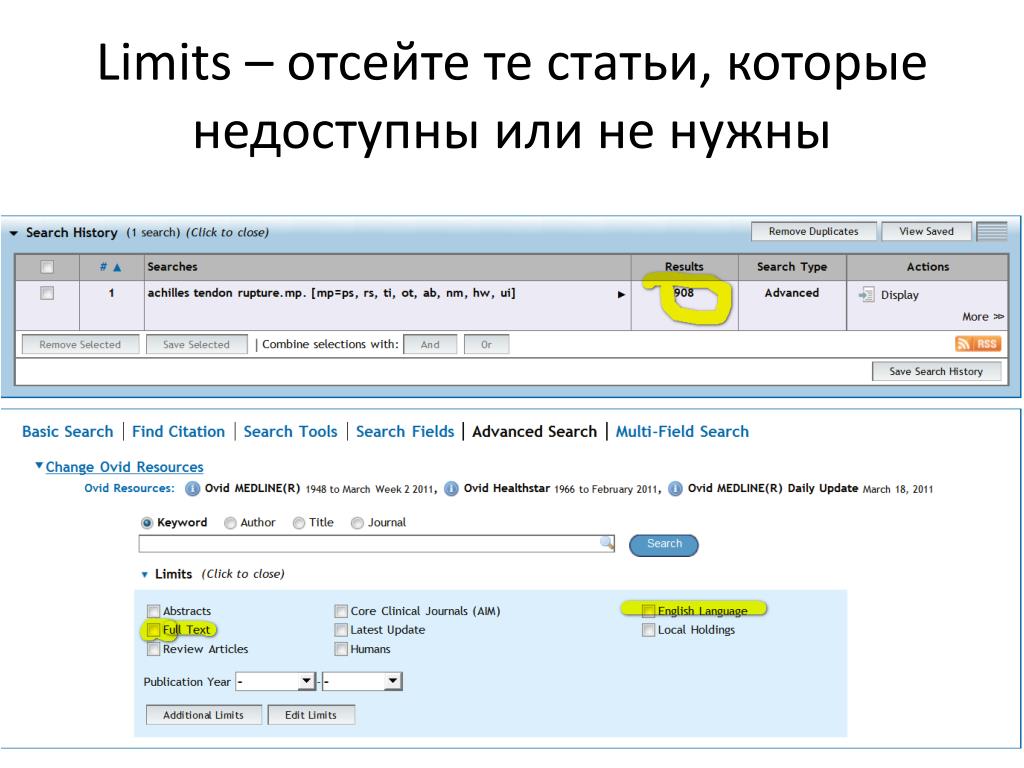Click the Display icon in Actions column

coord(867,295)
